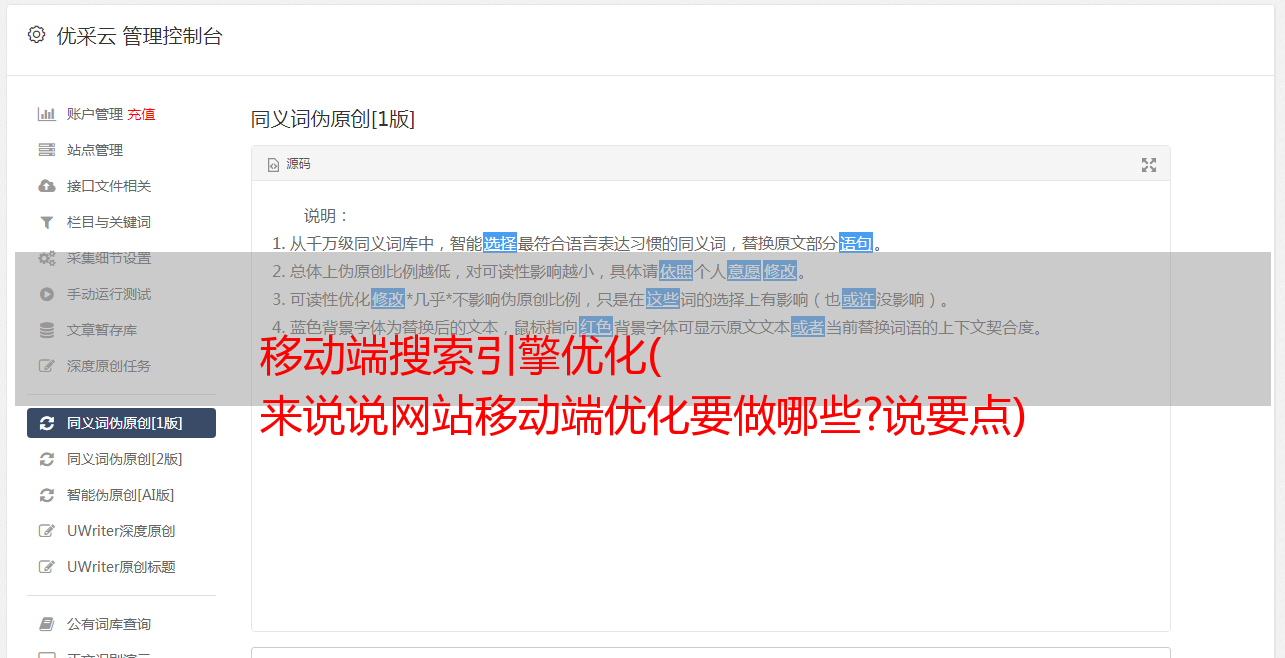Click highlighted word 语句 in line one
The image size is (1285, 658).
[x=856, y=243]
